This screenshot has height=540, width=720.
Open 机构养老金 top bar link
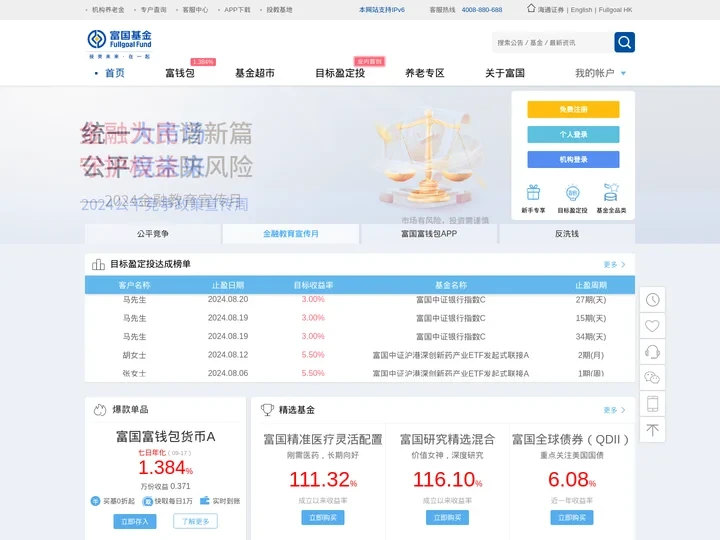tap(108, 10)
